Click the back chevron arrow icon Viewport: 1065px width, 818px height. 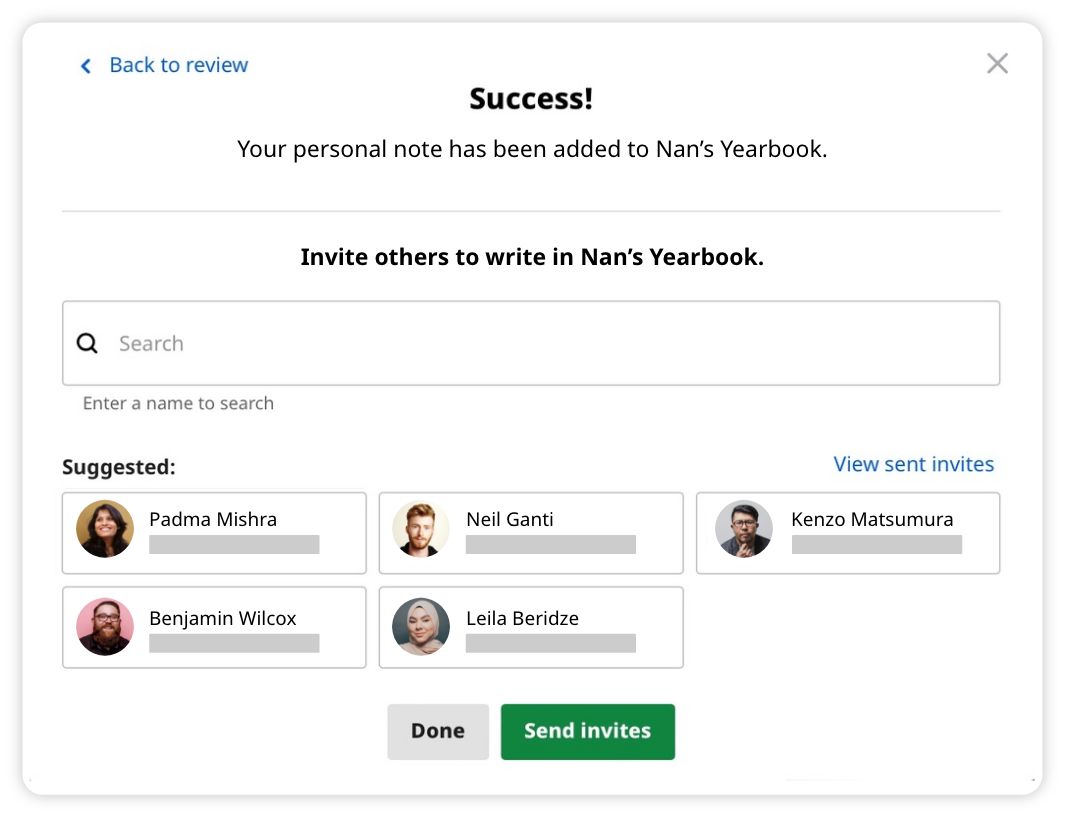pos(86,66)
